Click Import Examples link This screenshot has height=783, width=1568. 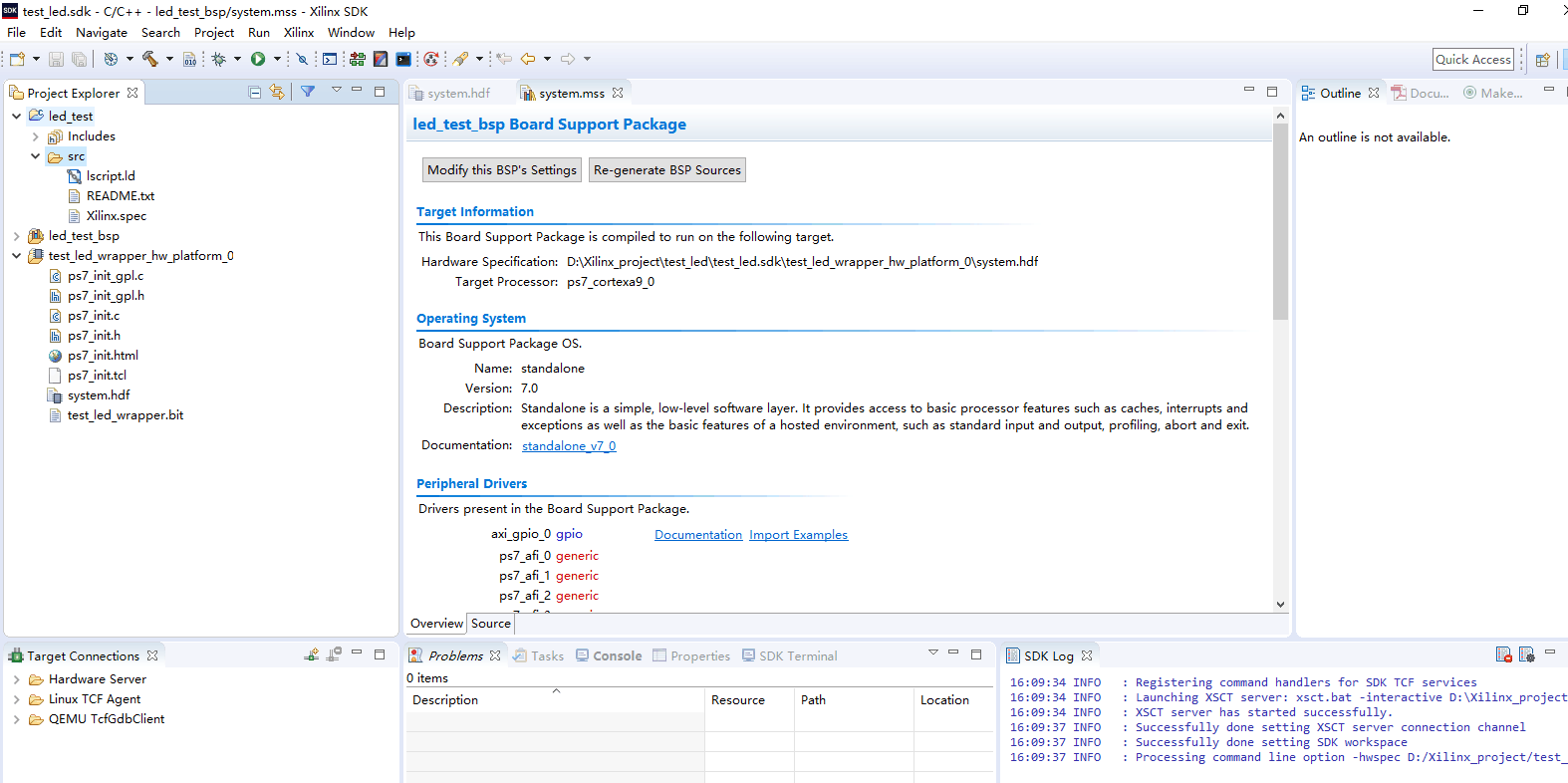(799, 535)
